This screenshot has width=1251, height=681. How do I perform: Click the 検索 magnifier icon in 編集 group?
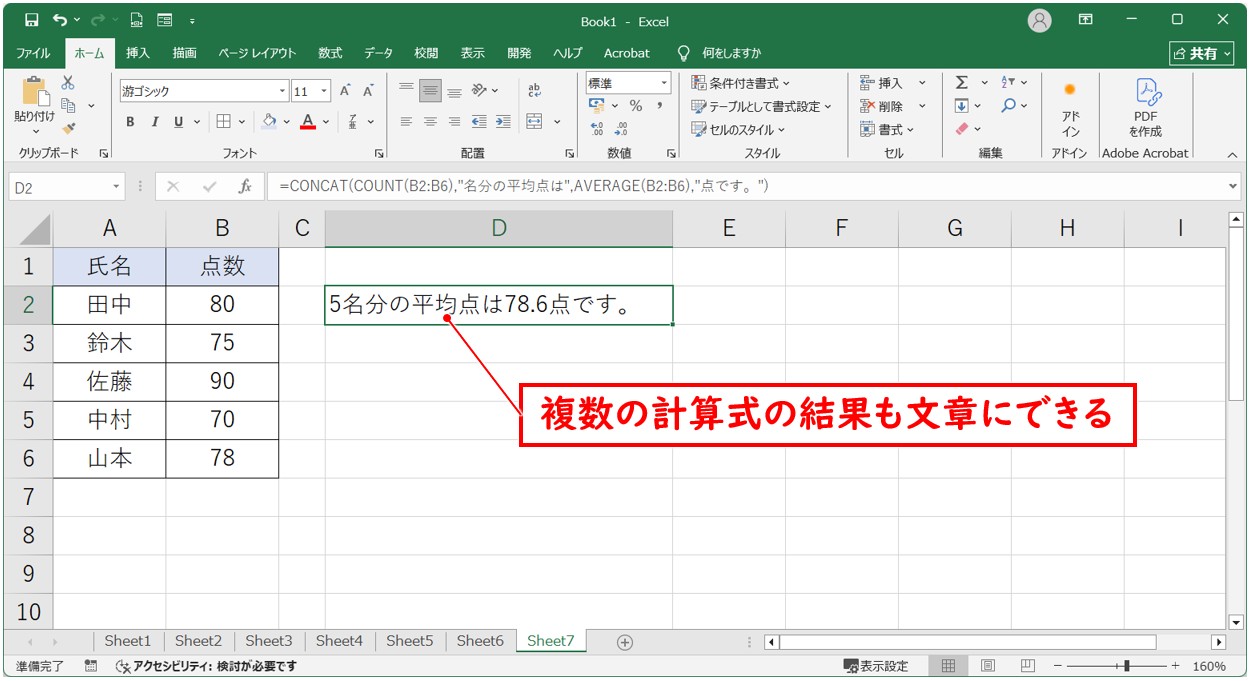(x=1009, y=105)
